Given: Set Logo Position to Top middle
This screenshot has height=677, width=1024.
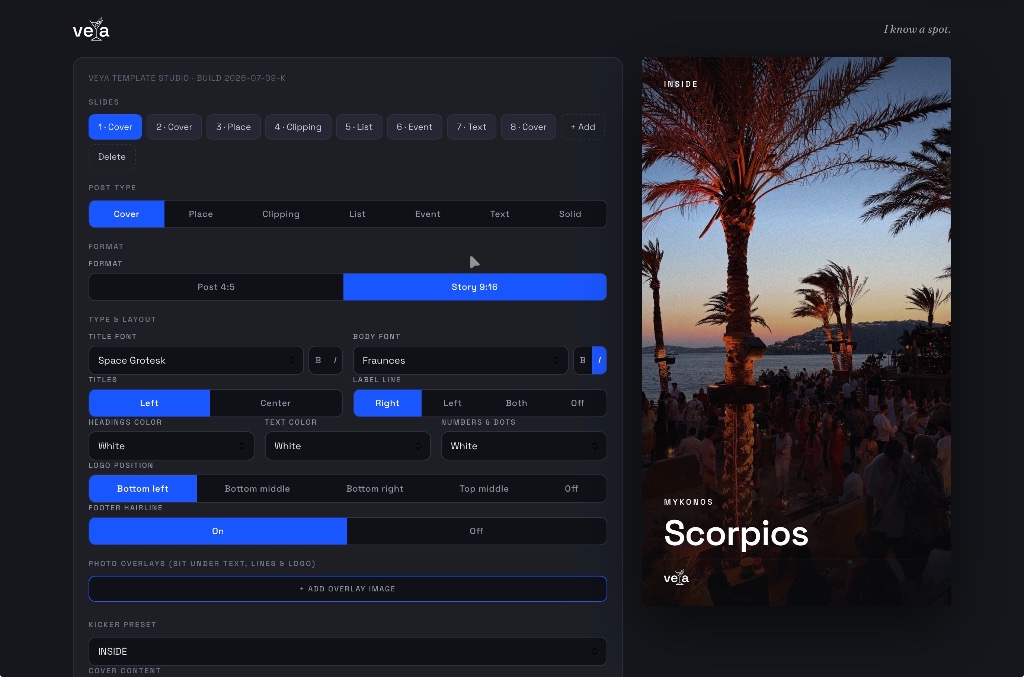Looking at the screenshot, I should click(x=484, y=489).
